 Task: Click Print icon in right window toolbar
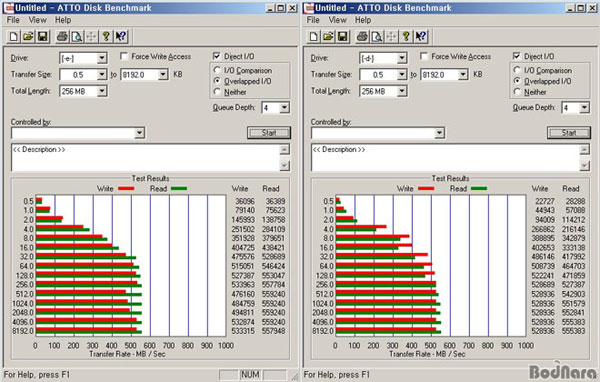pyautogui.click(x=362, y=36)
